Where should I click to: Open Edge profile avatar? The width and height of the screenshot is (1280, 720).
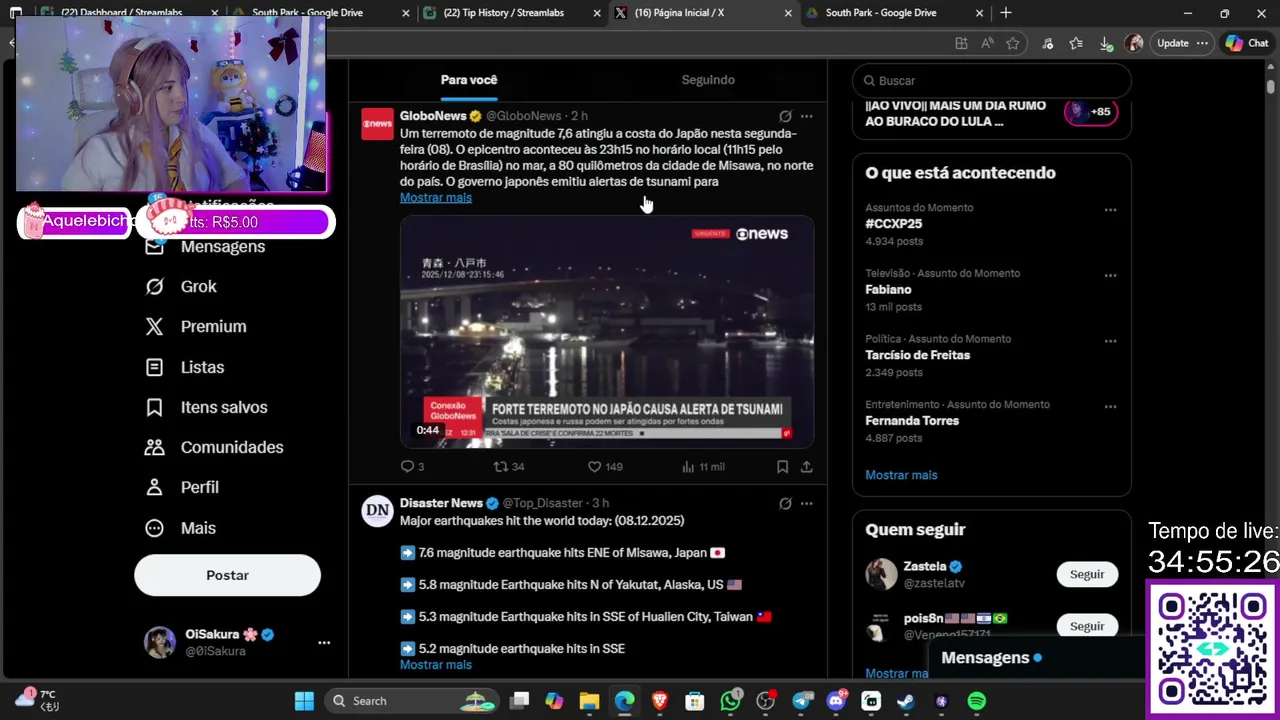[1134, 43]
